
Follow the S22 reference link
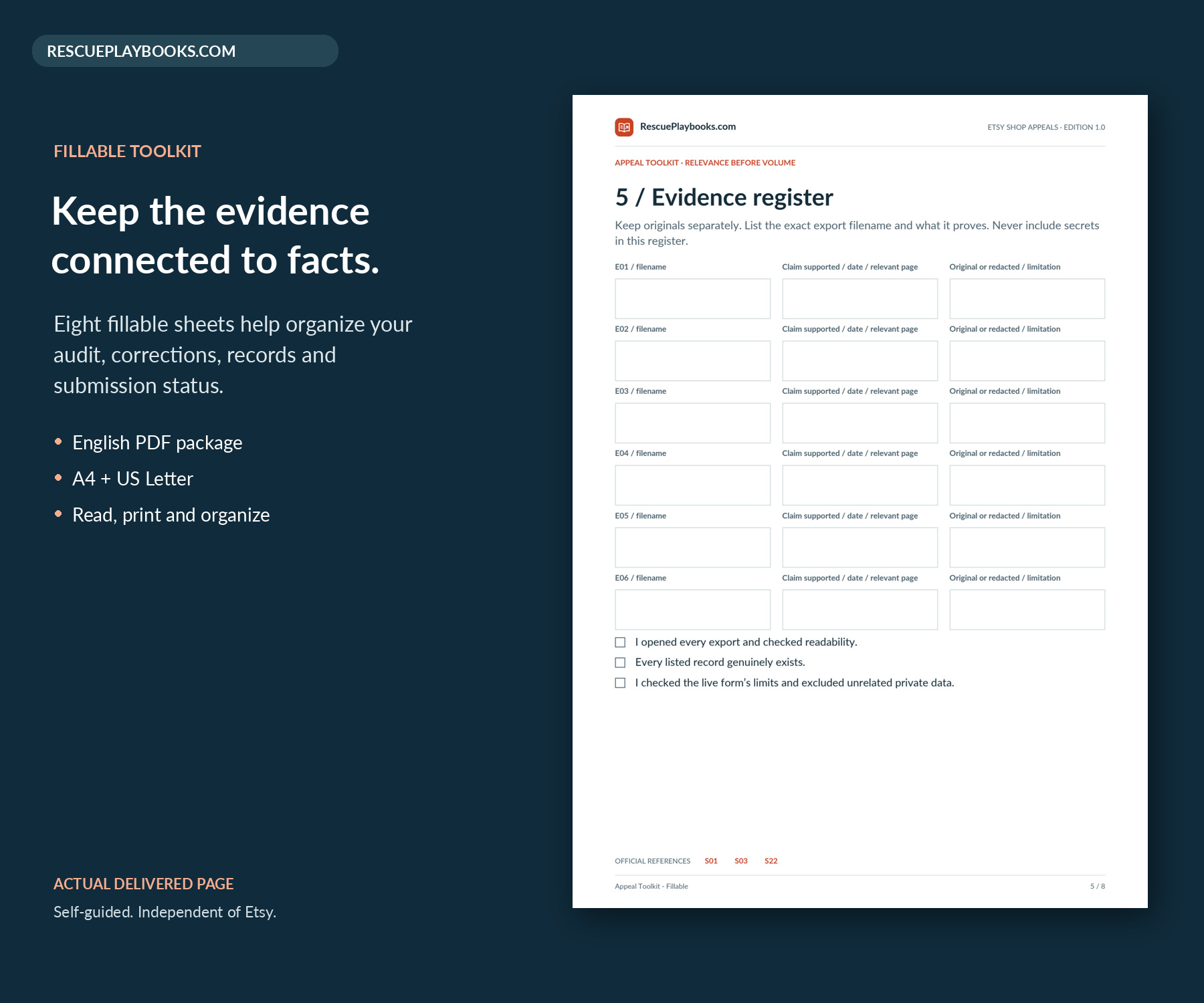coord(771,861)
